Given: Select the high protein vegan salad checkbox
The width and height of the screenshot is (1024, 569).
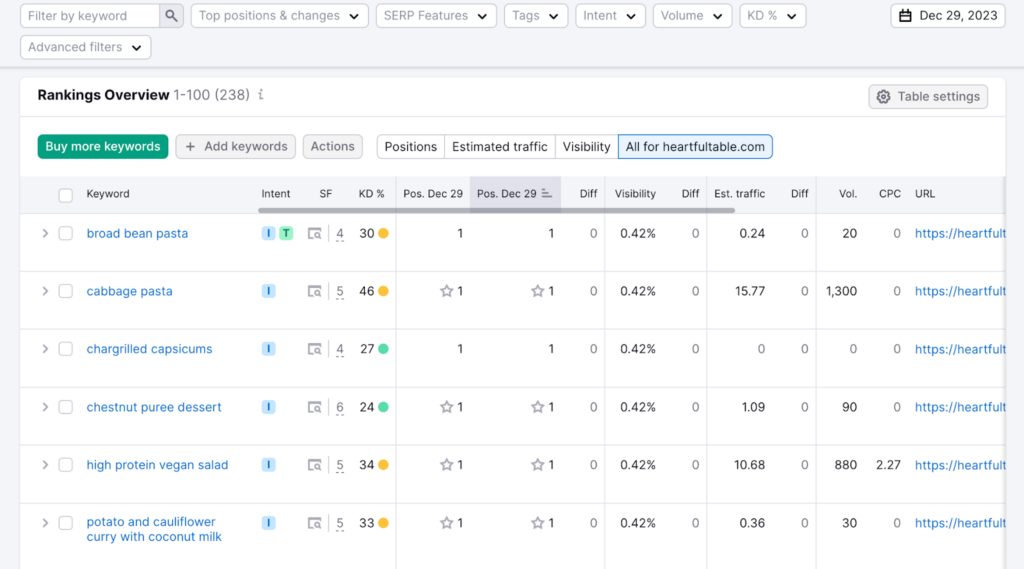Looking at the screenshot, I should coord(66,465).
